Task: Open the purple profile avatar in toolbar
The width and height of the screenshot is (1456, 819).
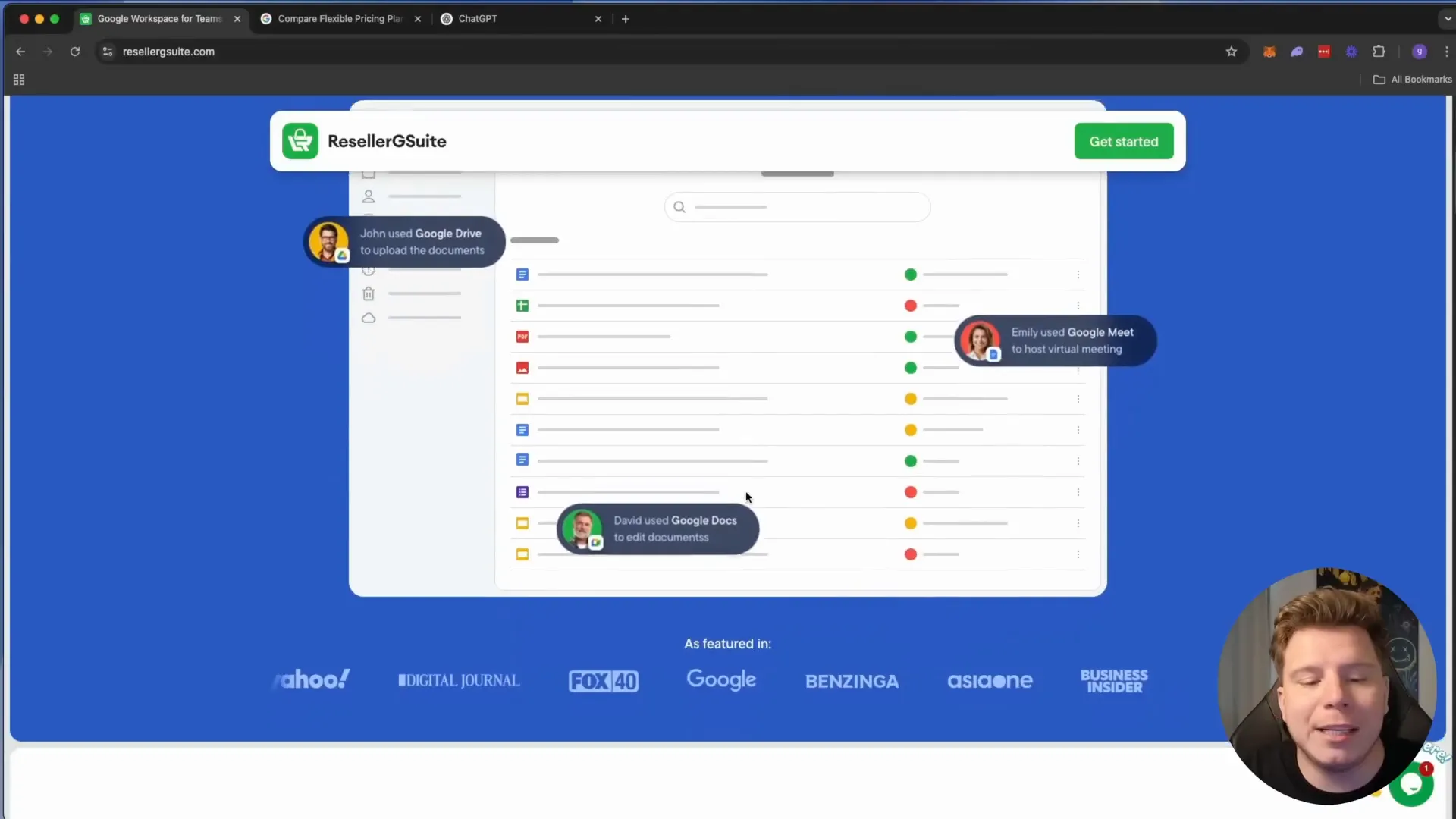Action: pos(1420,52)
